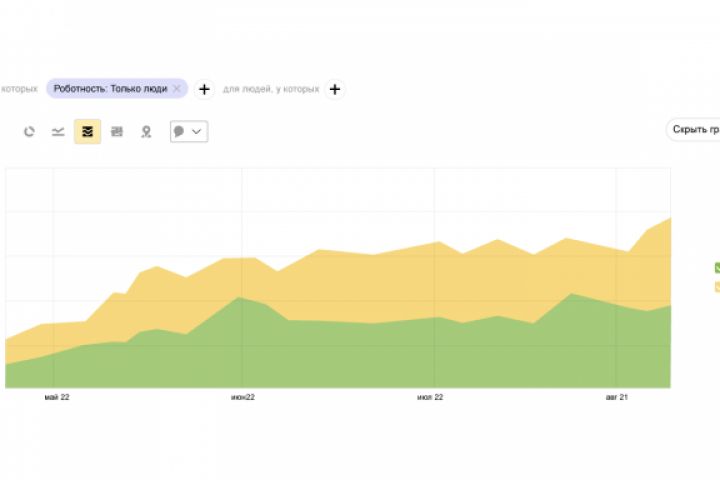Switch to pie chart view
Viewport: 720px width, 480px height.
click(x=29, y=131)
